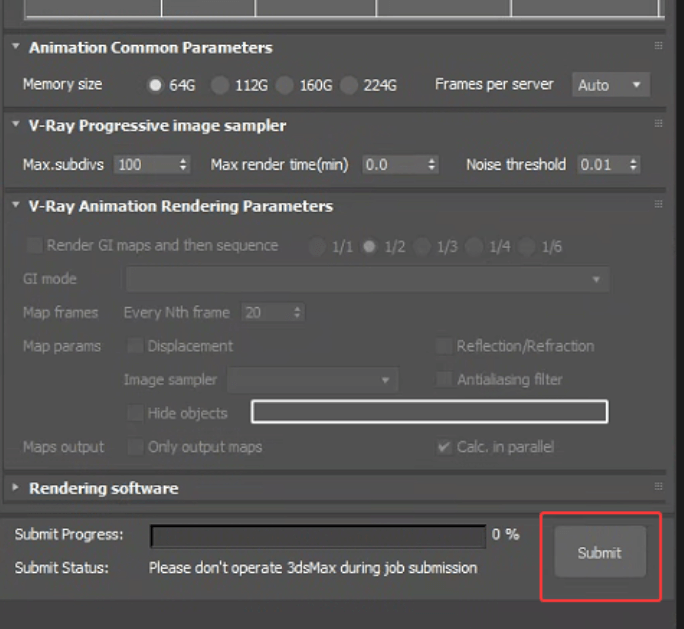
Task: Click the Every Nth frame value field
Action: click(x=267, y=312)
